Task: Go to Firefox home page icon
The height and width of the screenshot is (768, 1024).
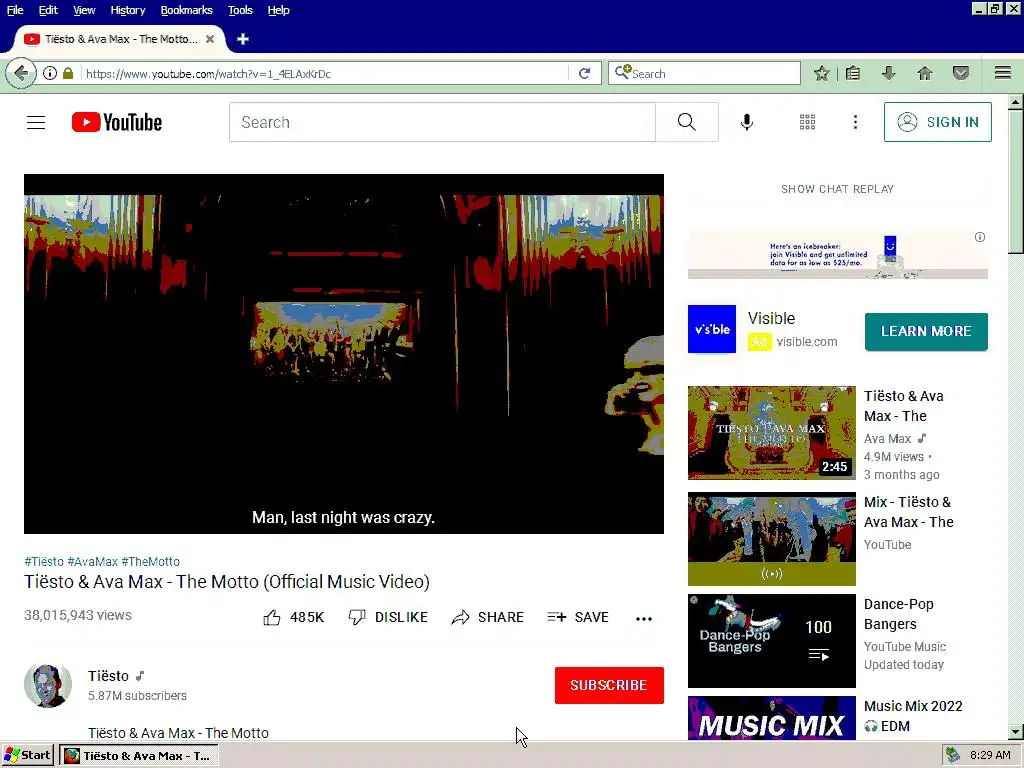Action: point(925,73)
